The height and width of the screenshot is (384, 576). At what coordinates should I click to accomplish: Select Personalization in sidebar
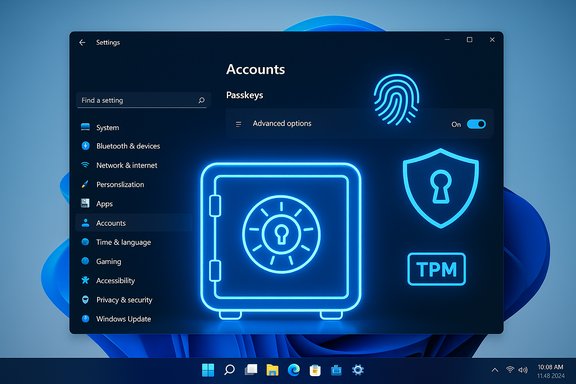click(x=120, y=184)
